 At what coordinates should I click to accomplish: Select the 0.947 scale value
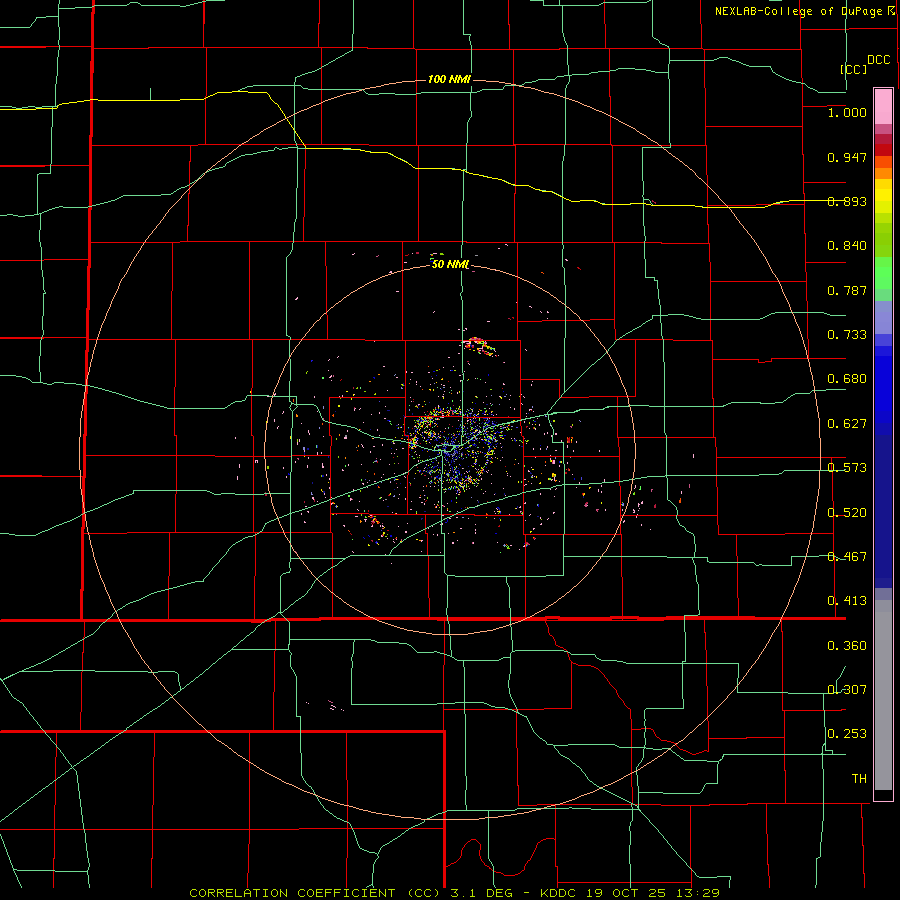coord(847,157)
